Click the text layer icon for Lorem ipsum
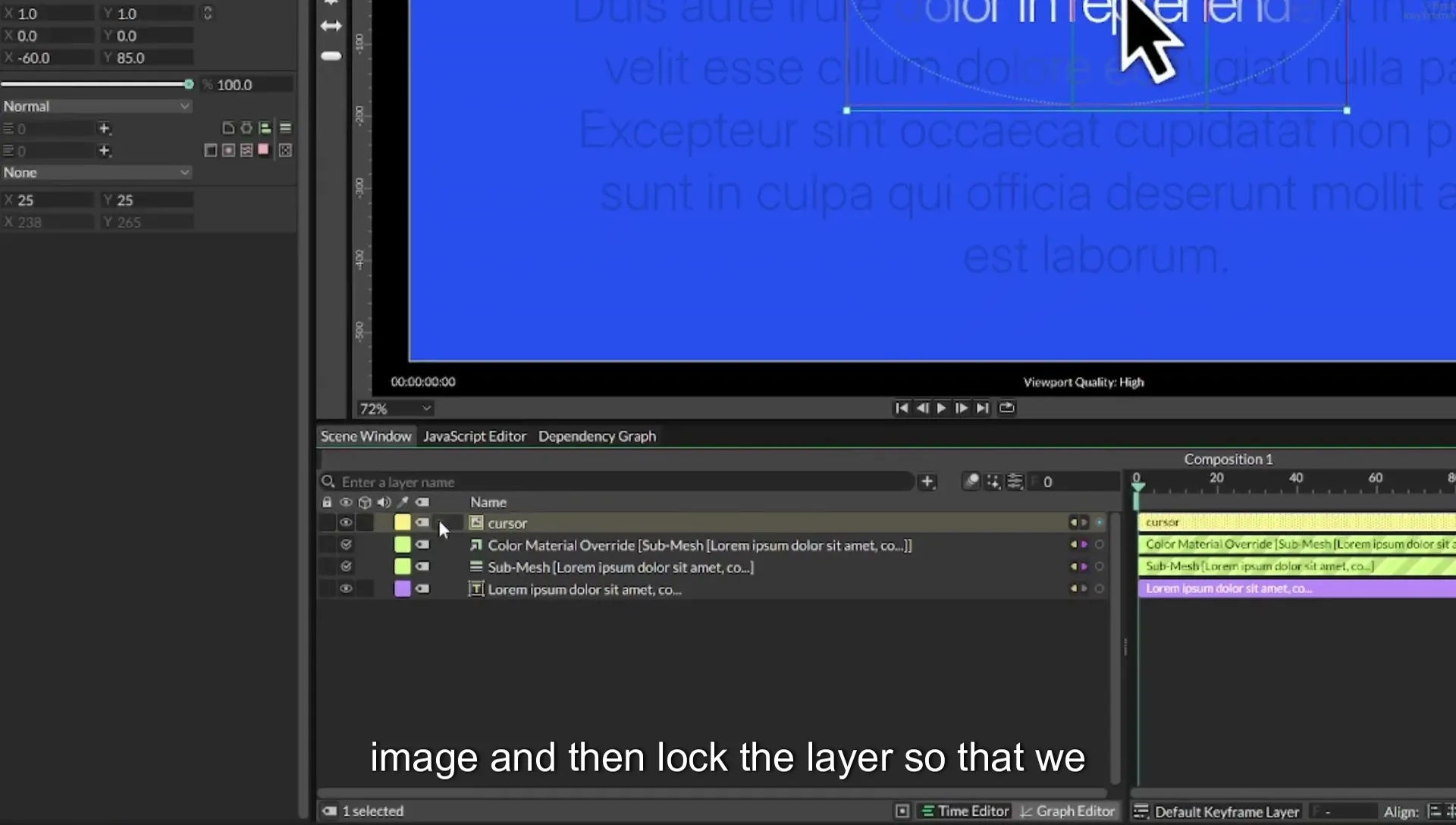The height and width of the screenshot is (825, 1456). pos(476,589)
